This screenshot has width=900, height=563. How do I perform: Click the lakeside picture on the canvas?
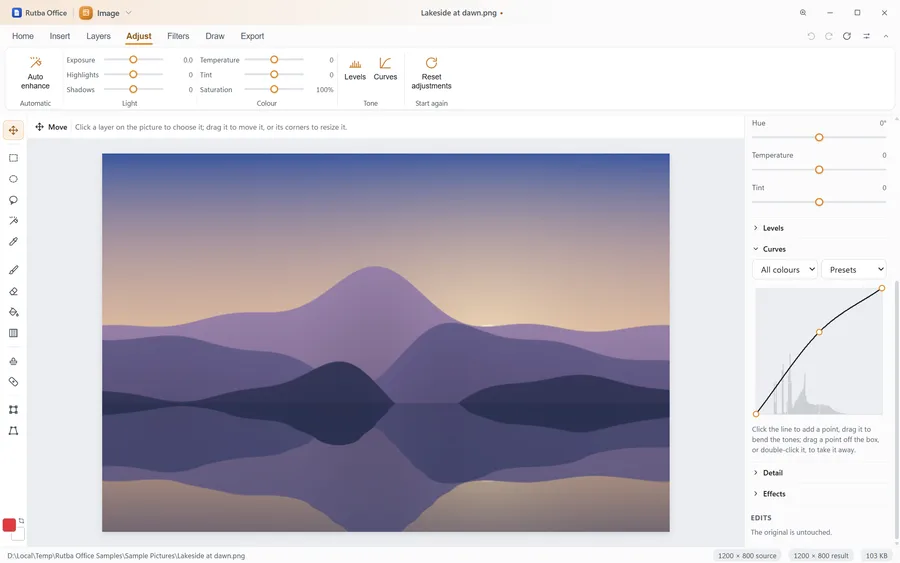pos(386,343)
